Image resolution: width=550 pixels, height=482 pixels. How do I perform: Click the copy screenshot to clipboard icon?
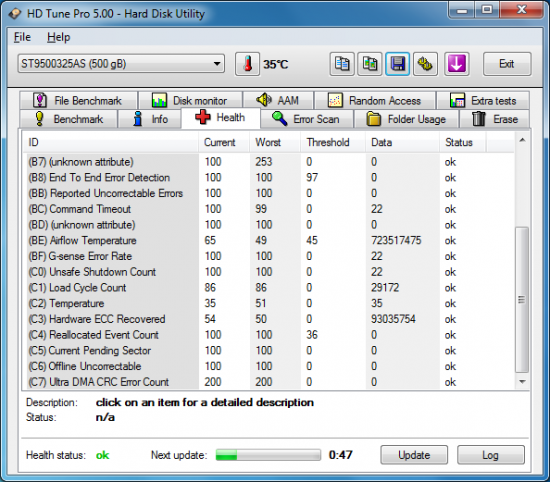pyautogui.click(x=370, y=64)
